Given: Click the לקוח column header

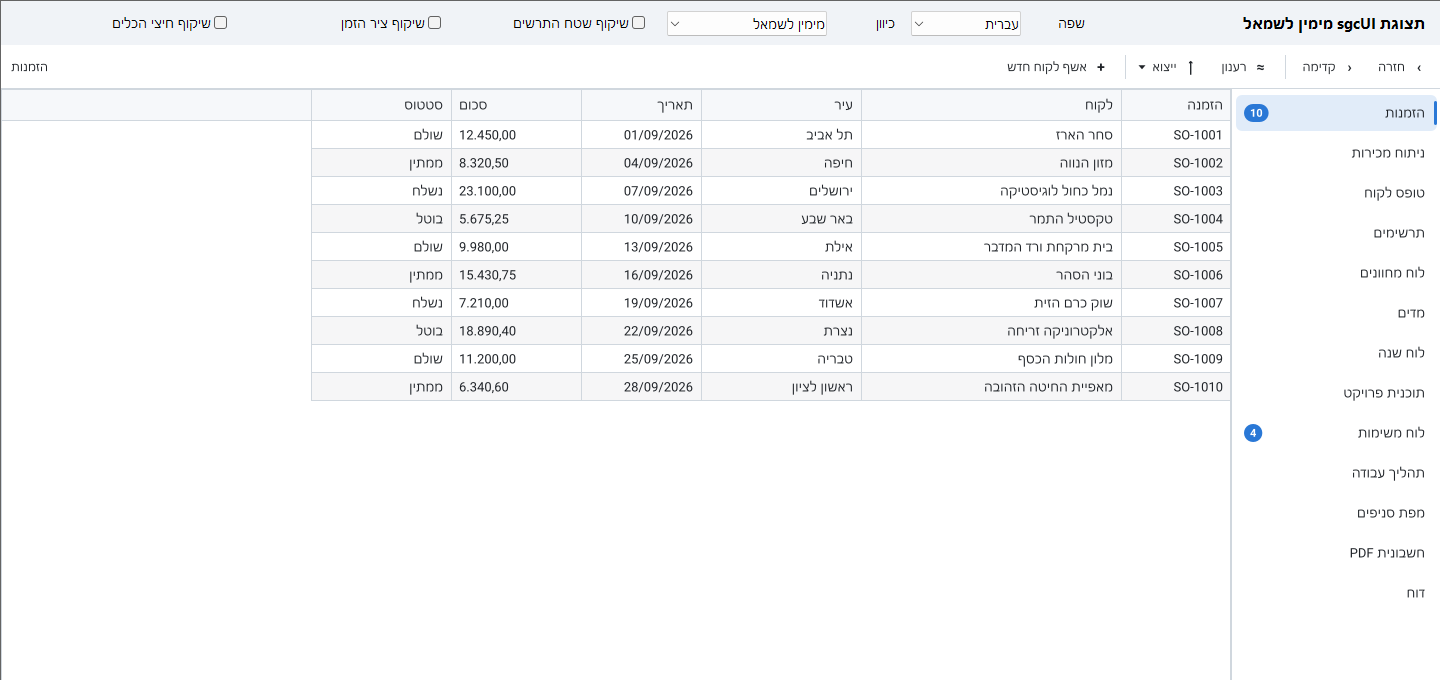Looking at the screenshot, I should (x=992, y=105).
